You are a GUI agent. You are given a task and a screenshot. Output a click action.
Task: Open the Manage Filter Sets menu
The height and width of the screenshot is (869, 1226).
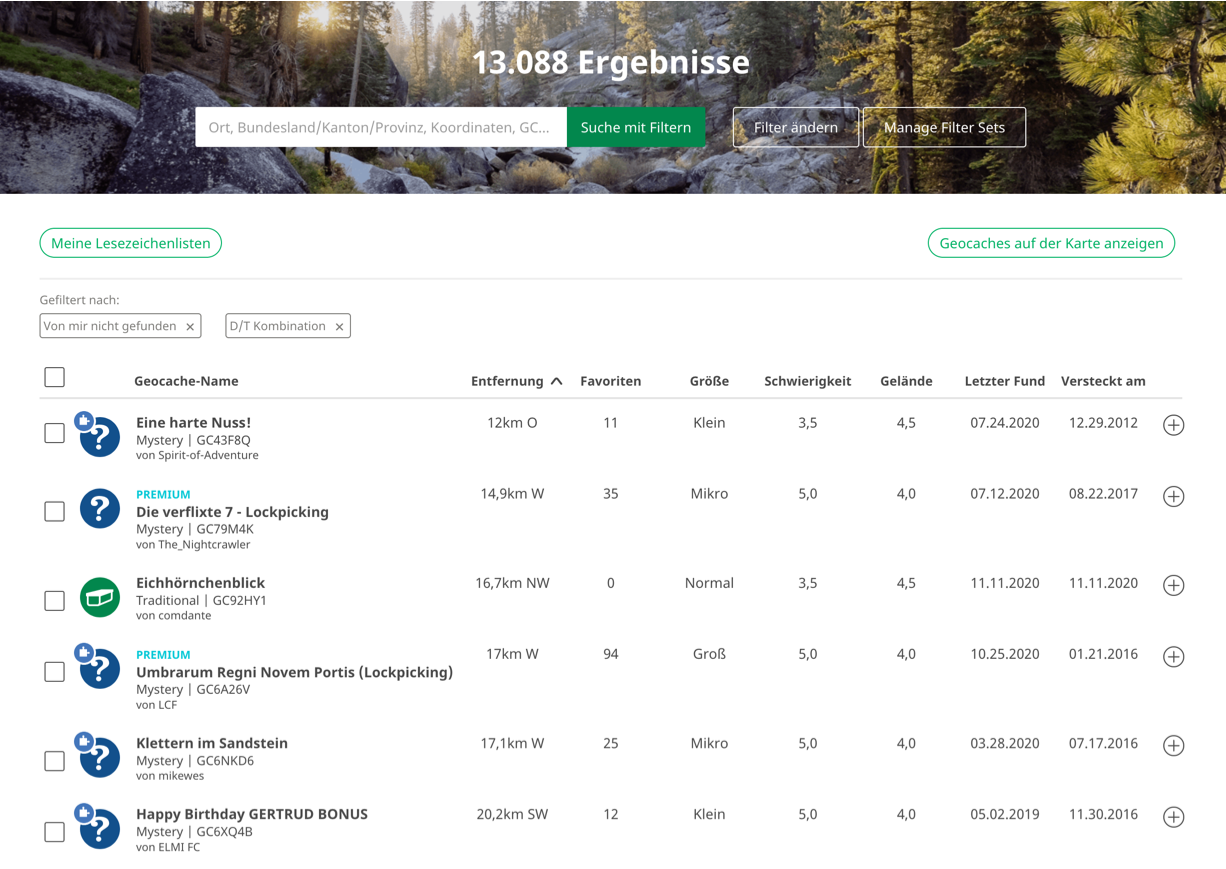(x=943, y=128)
